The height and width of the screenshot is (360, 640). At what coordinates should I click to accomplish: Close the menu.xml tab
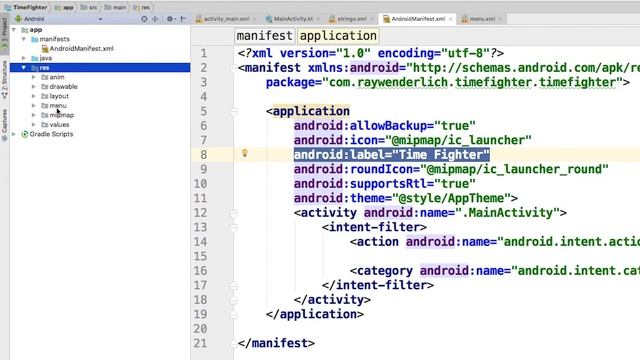500,19
